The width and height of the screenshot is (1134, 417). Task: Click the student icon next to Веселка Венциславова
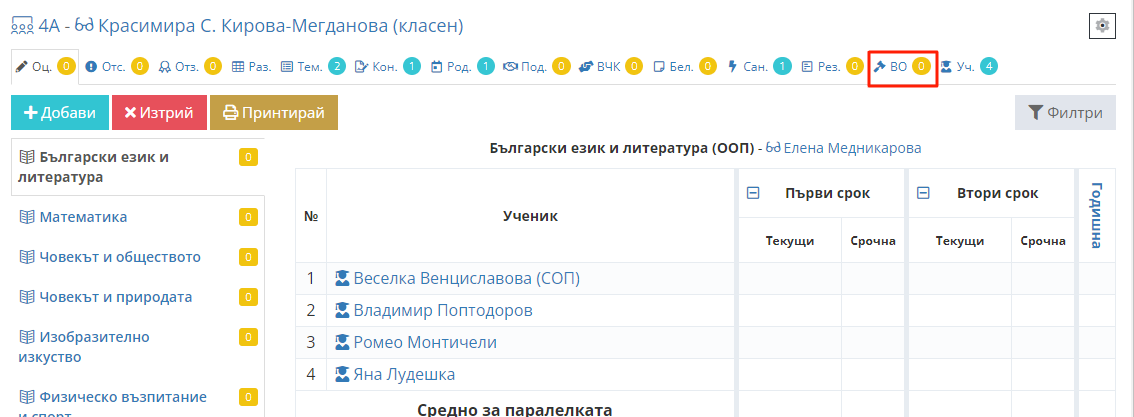342,279
